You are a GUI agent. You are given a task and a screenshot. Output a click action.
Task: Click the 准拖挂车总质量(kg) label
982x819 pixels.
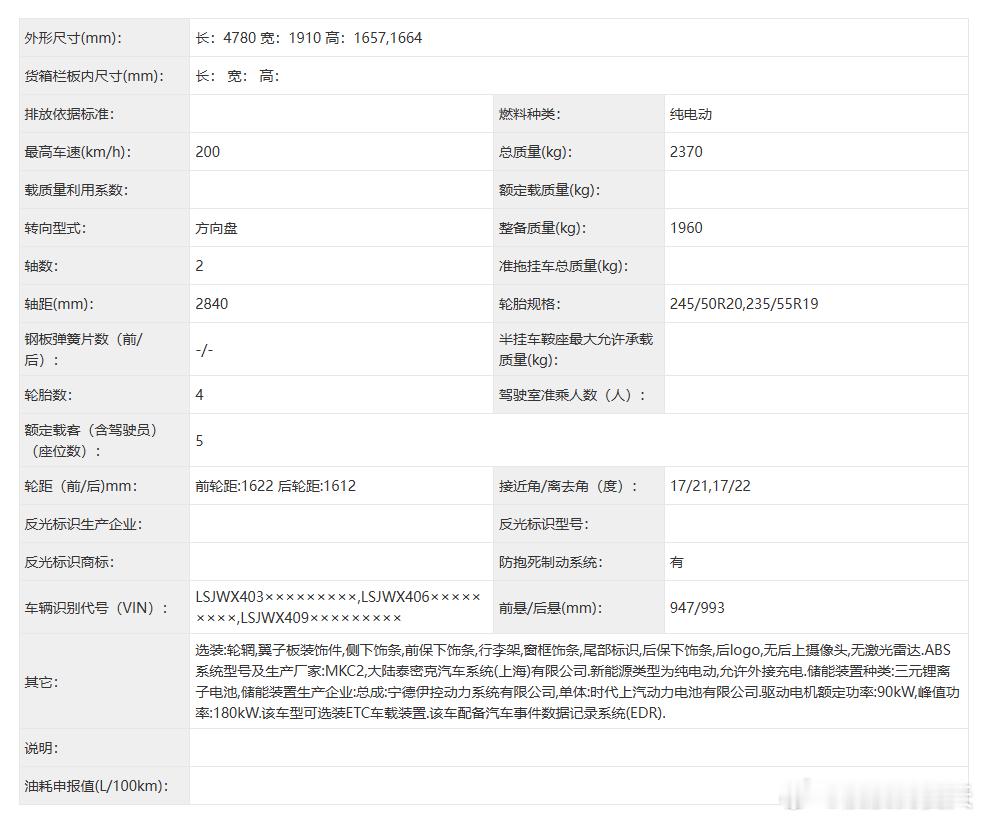tap(564, 266)
